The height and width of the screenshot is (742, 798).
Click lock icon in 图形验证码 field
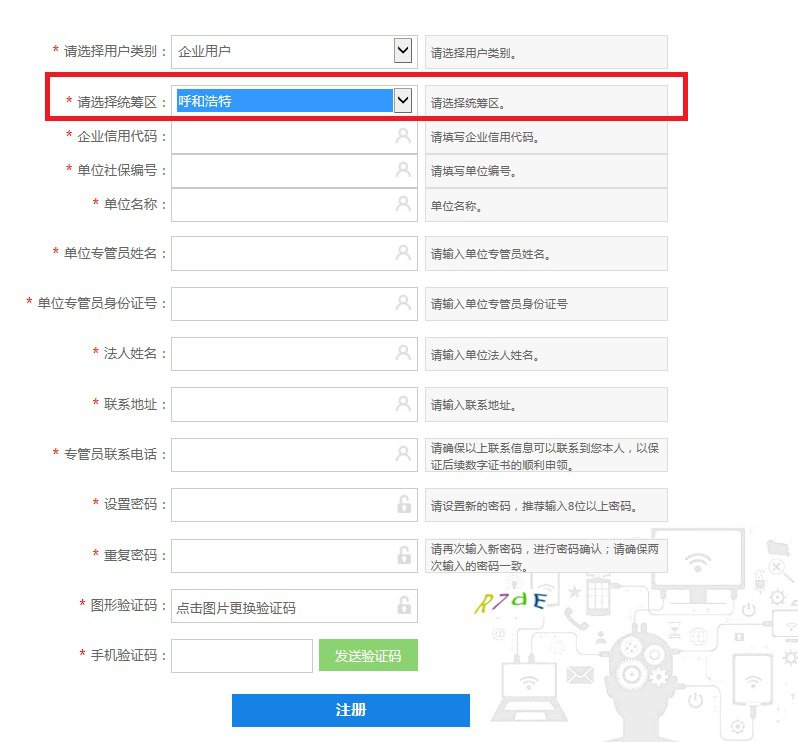[404, 605]
